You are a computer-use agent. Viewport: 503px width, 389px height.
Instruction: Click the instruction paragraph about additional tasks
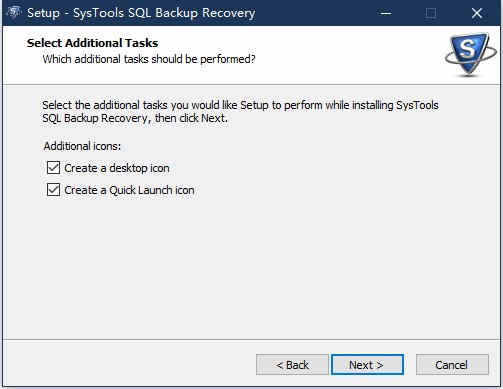[x=240, y=112]
